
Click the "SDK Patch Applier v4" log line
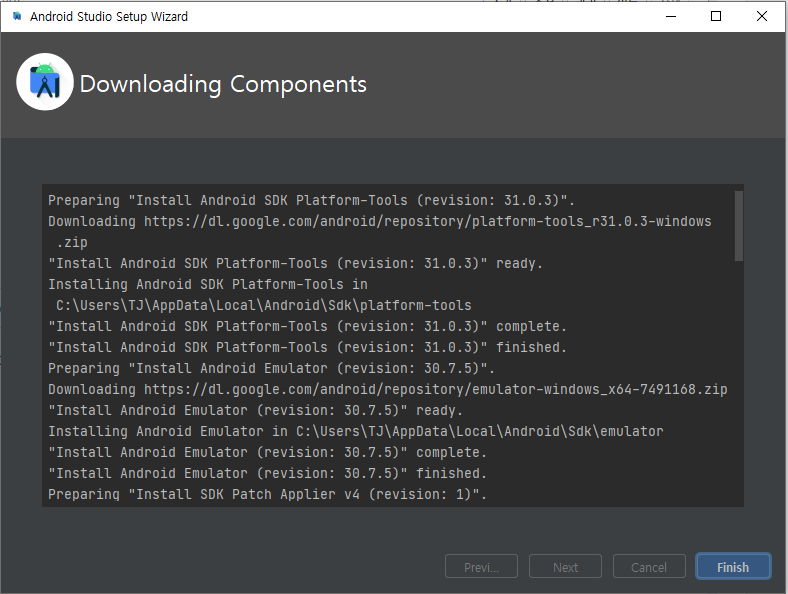pos(267,494)
